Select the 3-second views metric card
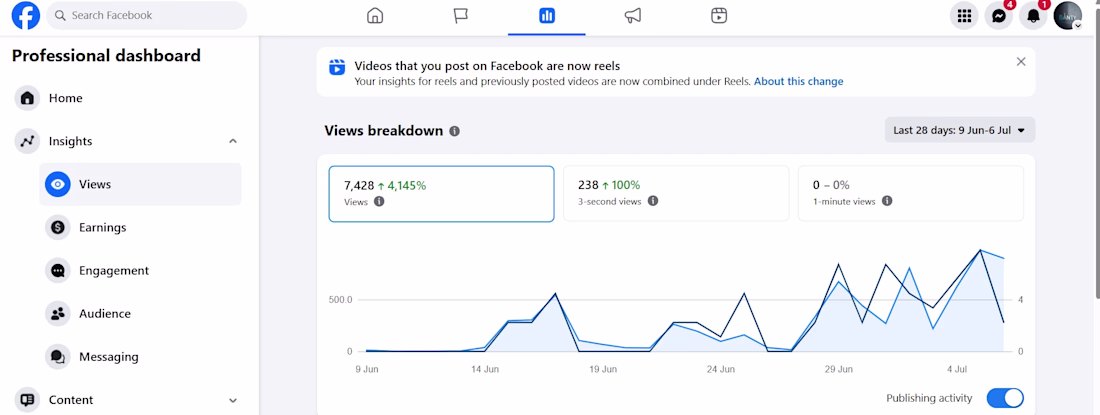 [x=676, y=193]
